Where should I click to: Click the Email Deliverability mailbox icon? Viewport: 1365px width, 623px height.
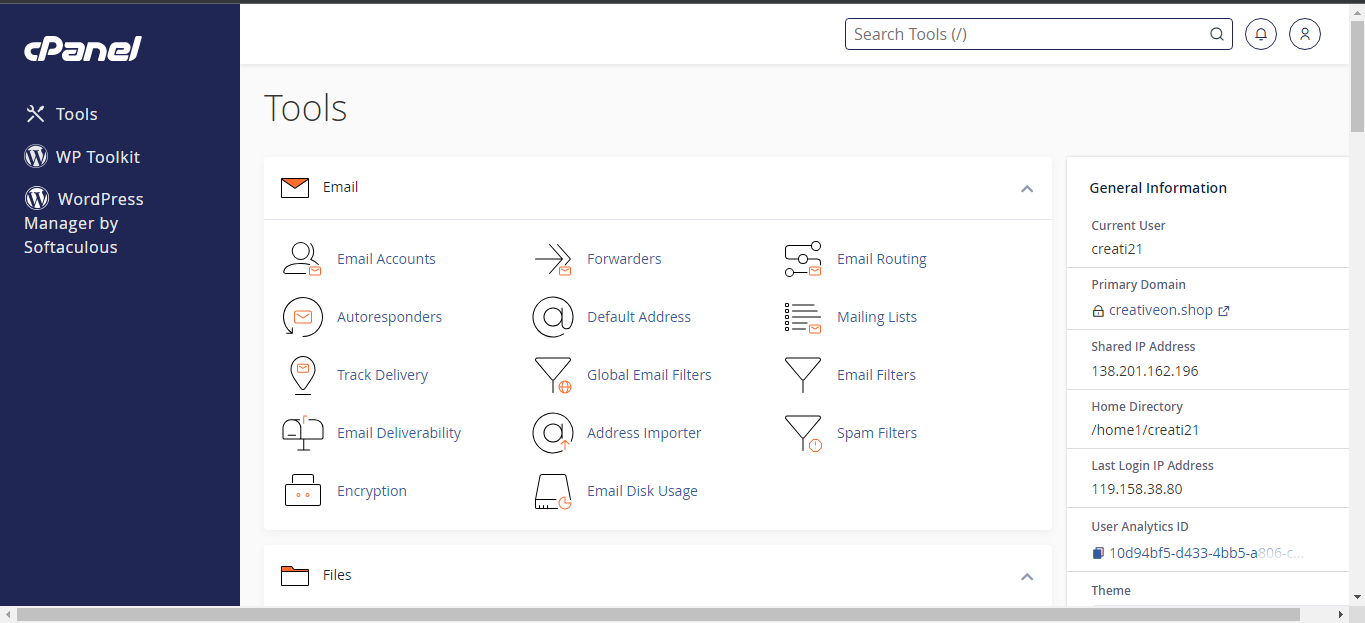[x=302, y=433]
